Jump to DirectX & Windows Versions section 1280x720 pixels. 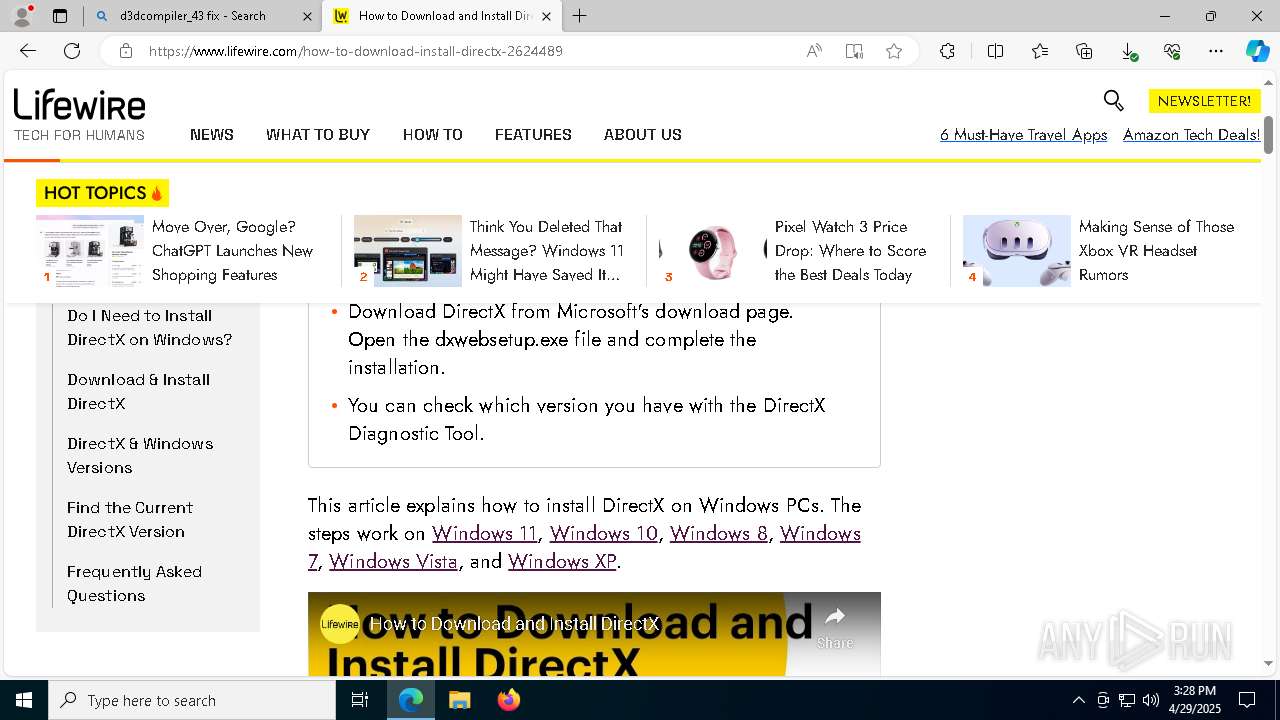tap(140, 456)
